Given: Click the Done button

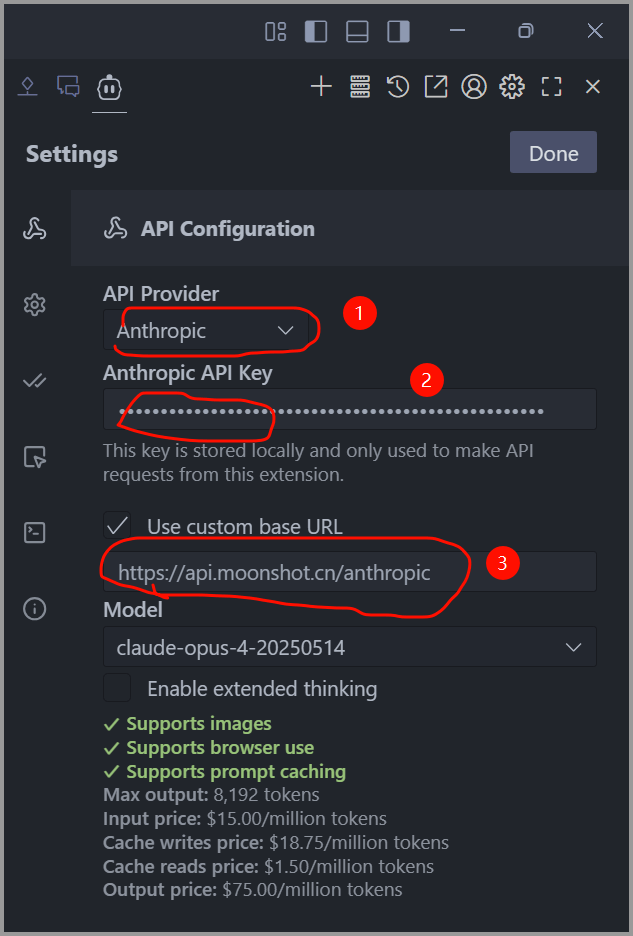Looking at the screenshot, I should point(553,153).
